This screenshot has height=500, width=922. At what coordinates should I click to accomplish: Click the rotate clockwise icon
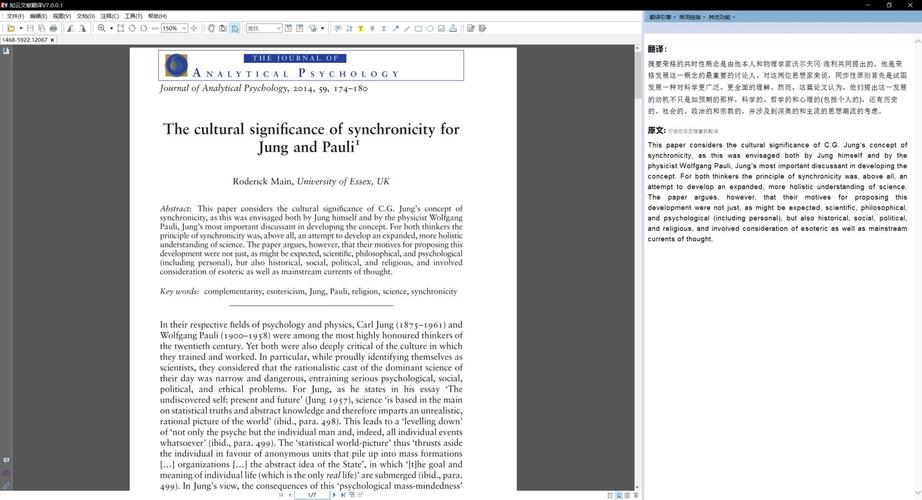pos(82,28)
